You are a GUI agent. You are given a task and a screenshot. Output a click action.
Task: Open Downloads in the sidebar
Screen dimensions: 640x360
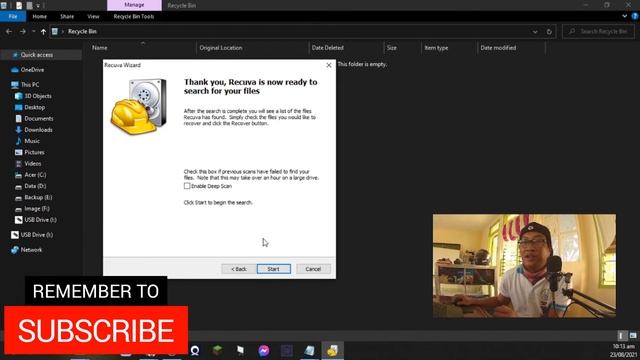(x=38, y=130)
